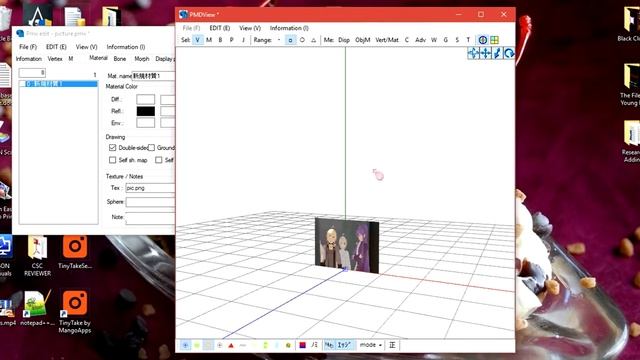Click the Tex field containing pic.png
This screenshot has height=360, width=640.
[150, 188]
